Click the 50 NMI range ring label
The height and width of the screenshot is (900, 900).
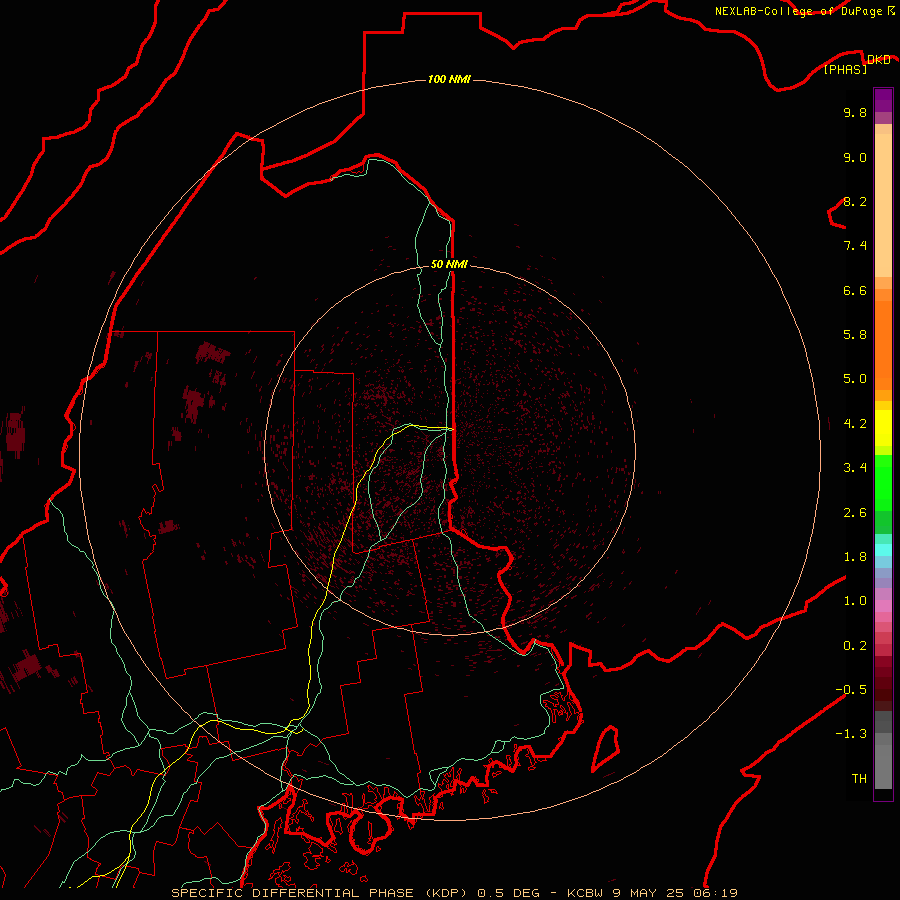tap(449, 264)
